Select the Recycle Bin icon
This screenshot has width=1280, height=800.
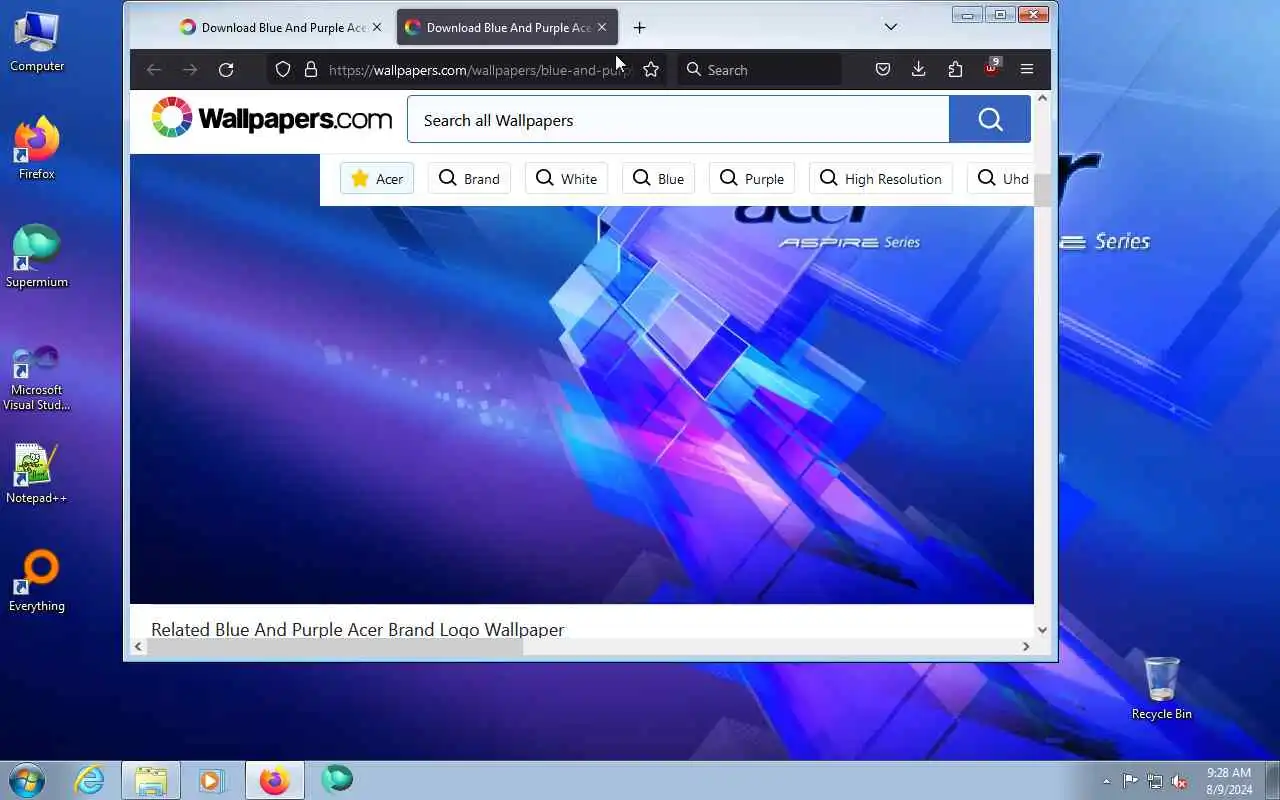coord(1161,688)
